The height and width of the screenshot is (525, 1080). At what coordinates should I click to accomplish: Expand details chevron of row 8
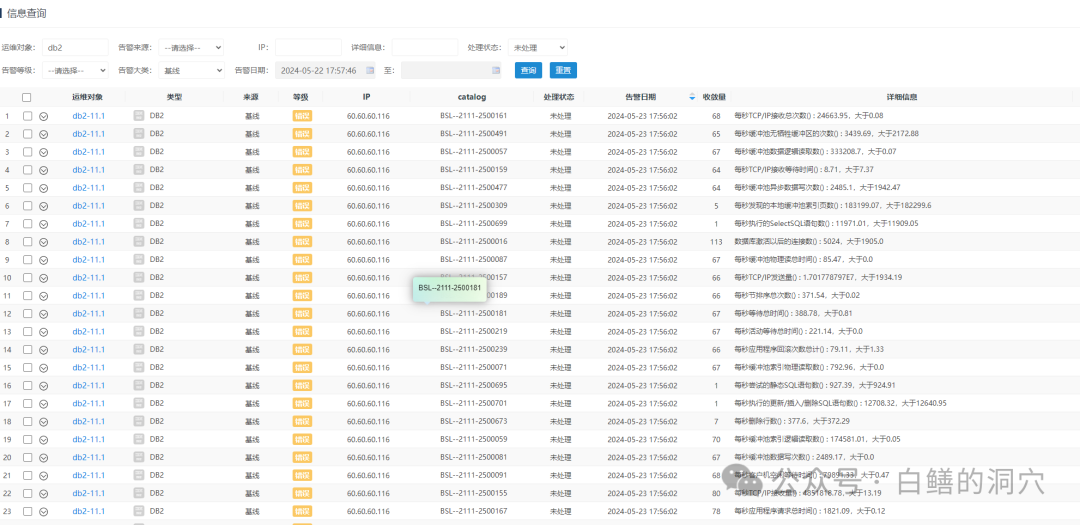tap(43, 242)
